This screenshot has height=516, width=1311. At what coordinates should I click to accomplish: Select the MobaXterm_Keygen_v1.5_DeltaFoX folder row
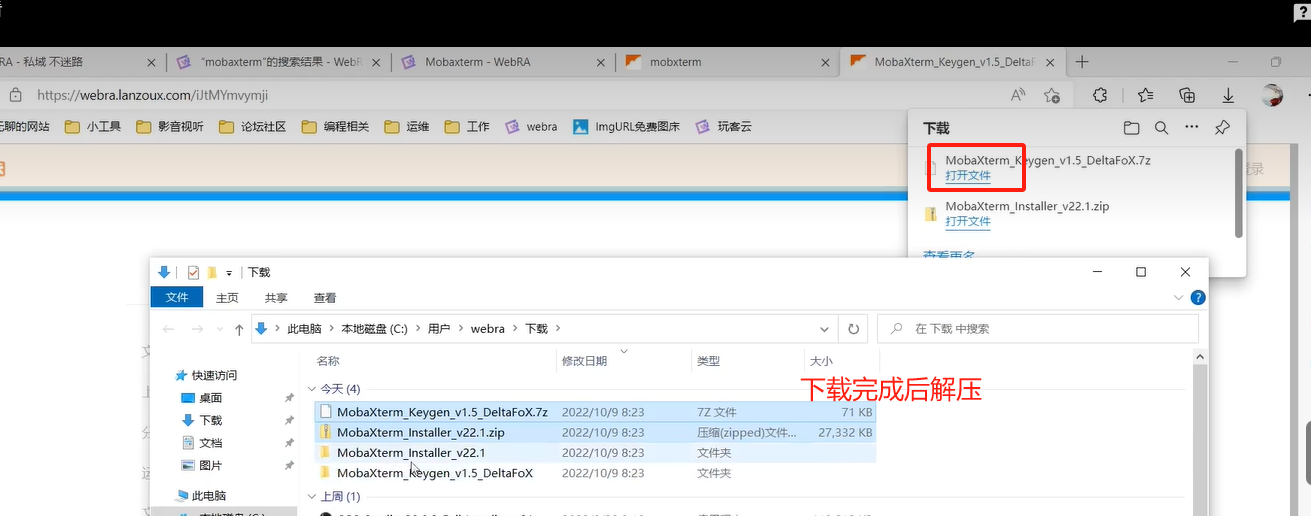click(596, 473)
